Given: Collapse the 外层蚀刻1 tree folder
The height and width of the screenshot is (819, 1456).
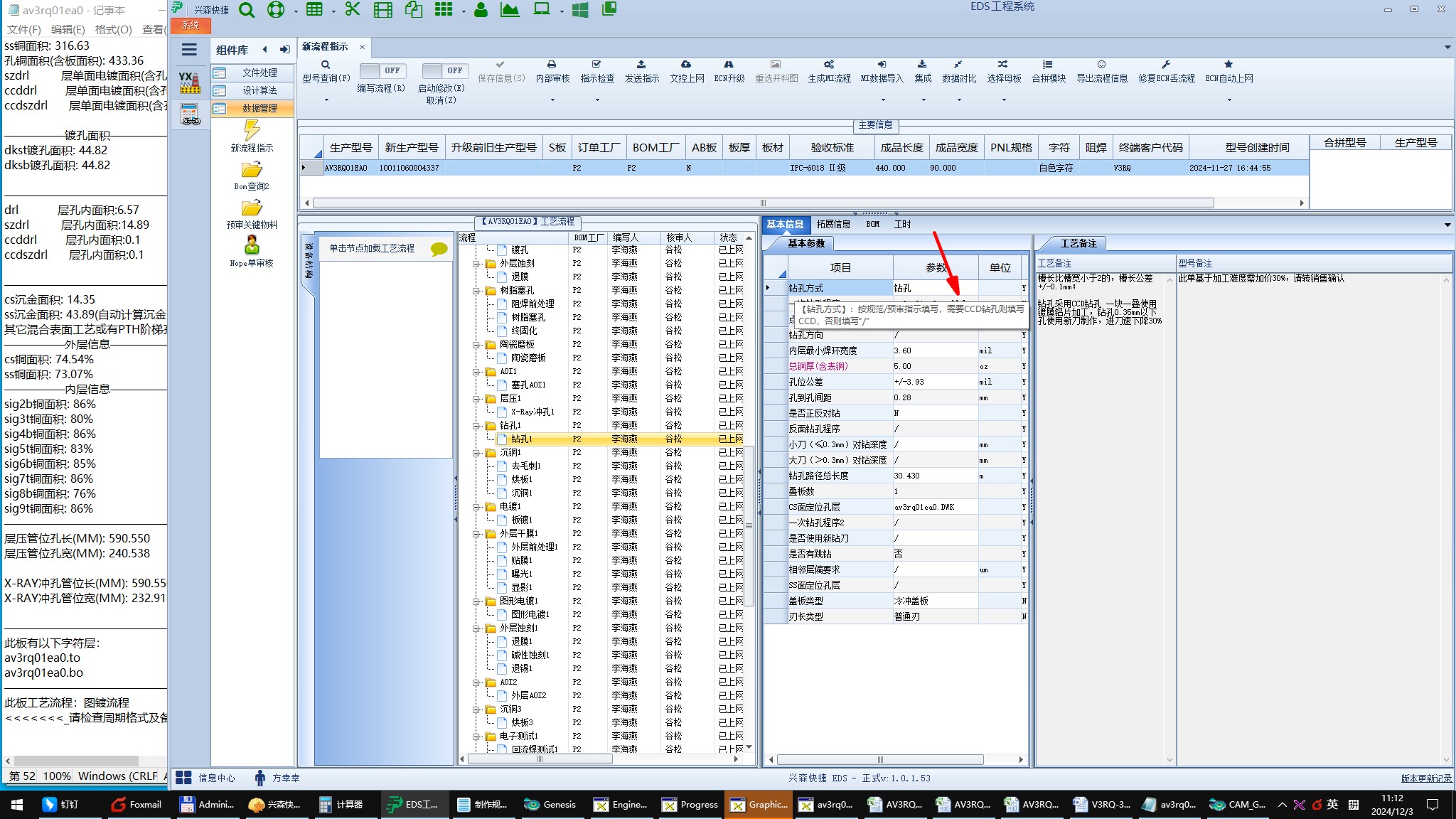Looking at the screenshot, I should coord(477,628).
